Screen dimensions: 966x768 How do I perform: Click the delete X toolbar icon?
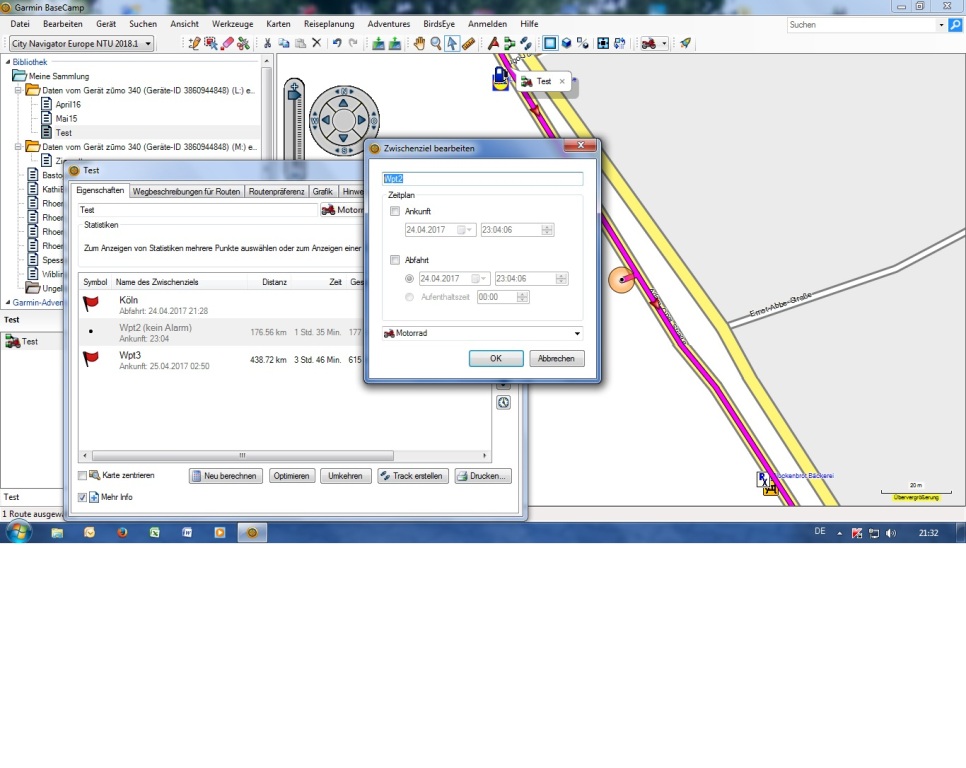[316, 44]
